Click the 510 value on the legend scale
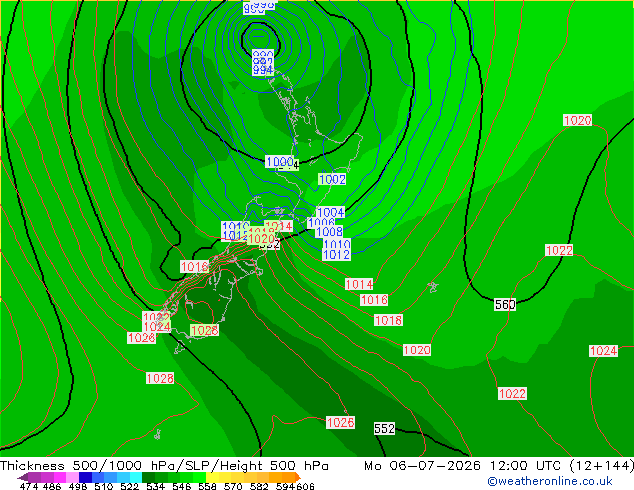The image size is (634, 490). click(x=104, y=486)
